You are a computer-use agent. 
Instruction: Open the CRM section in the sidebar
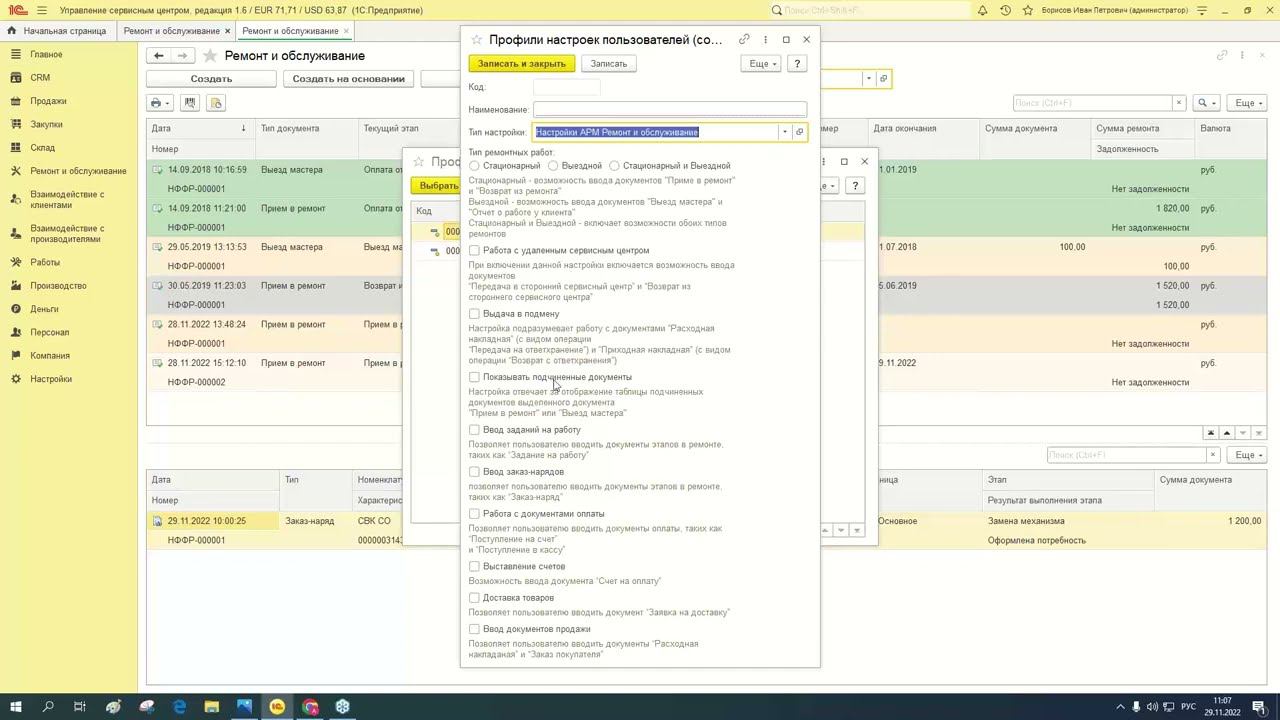[x=40, y=78]
